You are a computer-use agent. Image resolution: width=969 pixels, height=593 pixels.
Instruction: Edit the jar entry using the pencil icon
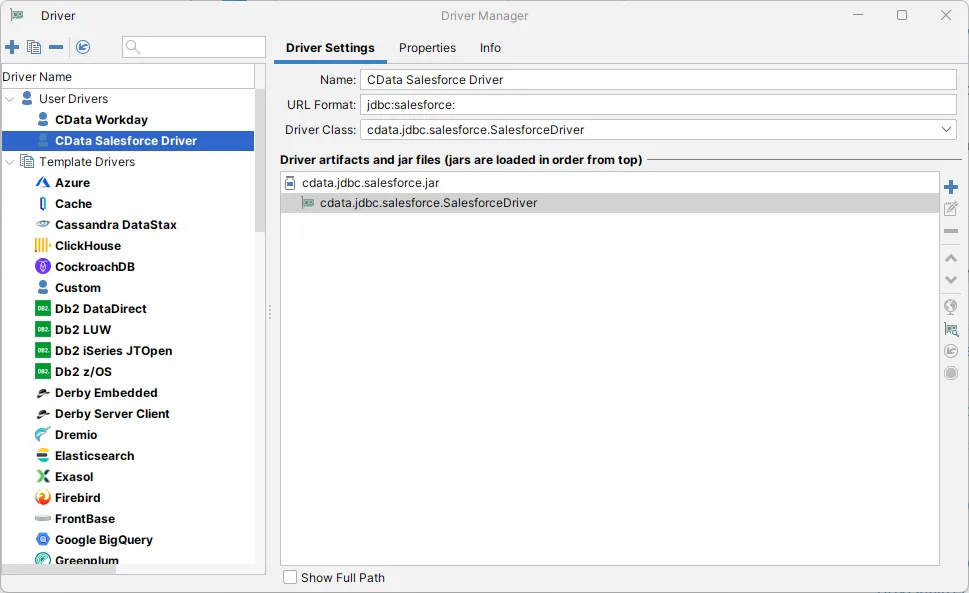coord(951,209)
